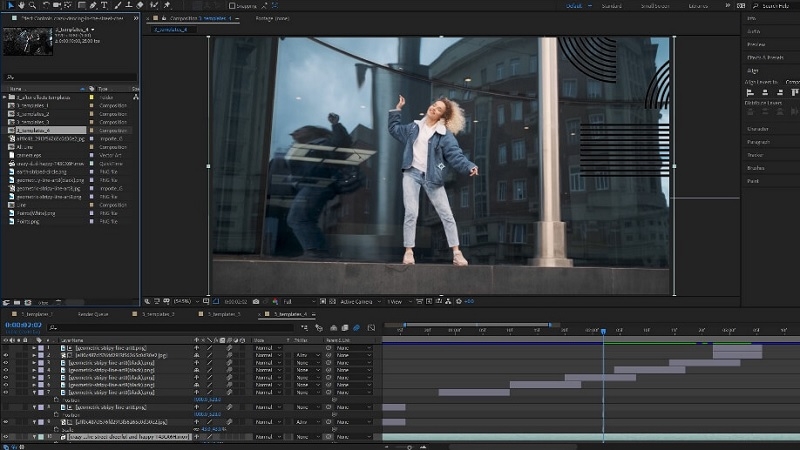Open the Brushes panel
The image size is (800, 450).
[x=756, y=168]
